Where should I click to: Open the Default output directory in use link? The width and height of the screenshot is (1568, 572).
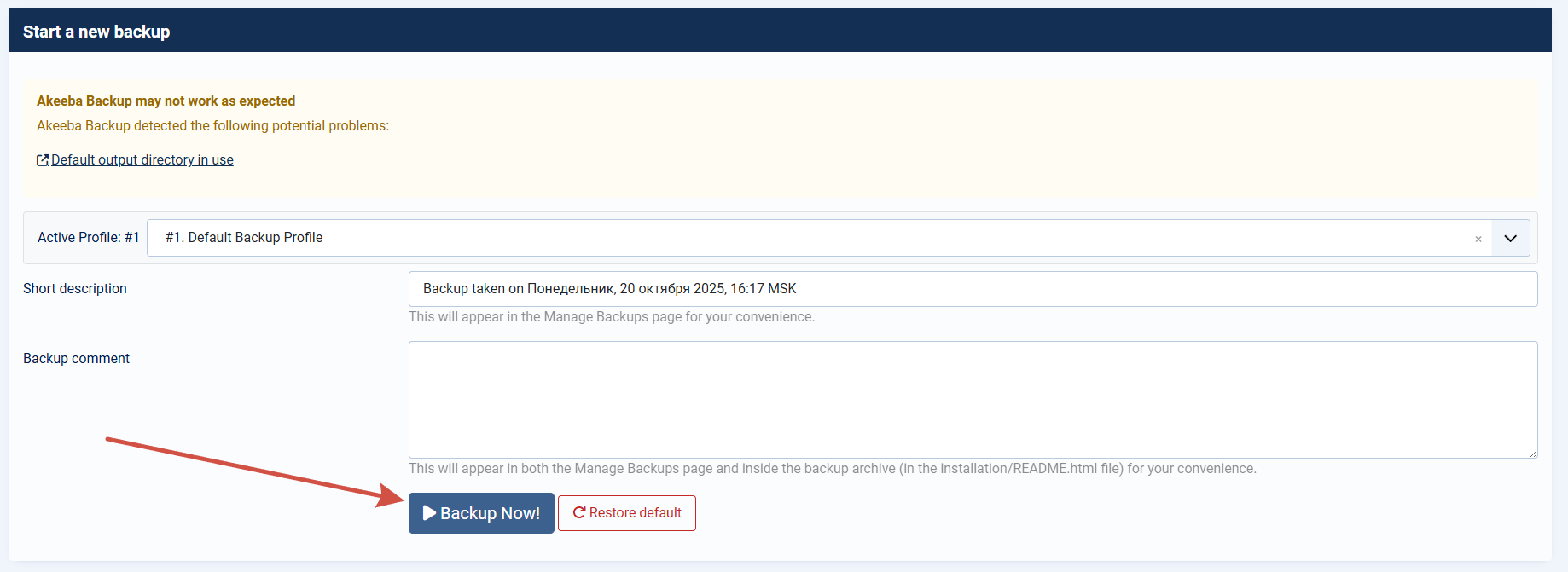(x=142, y=160)
